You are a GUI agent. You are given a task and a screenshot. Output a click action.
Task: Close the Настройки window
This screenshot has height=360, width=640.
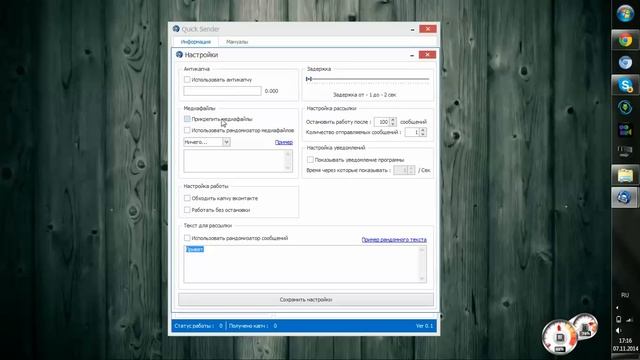(427, 55)
